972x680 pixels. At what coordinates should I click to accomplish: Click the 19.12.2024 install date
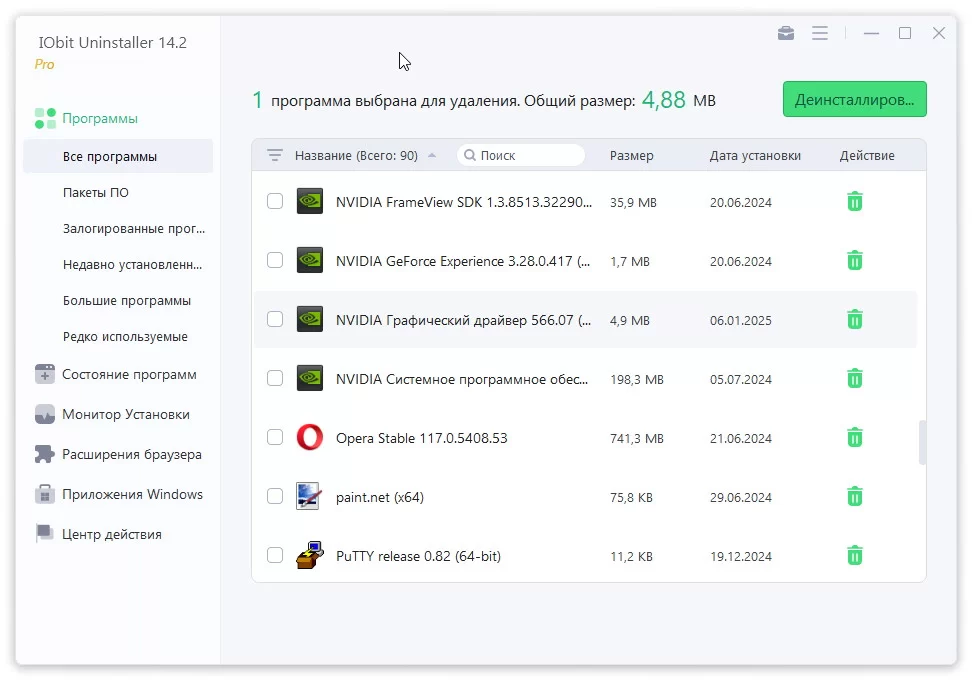[x=741, y=556]
